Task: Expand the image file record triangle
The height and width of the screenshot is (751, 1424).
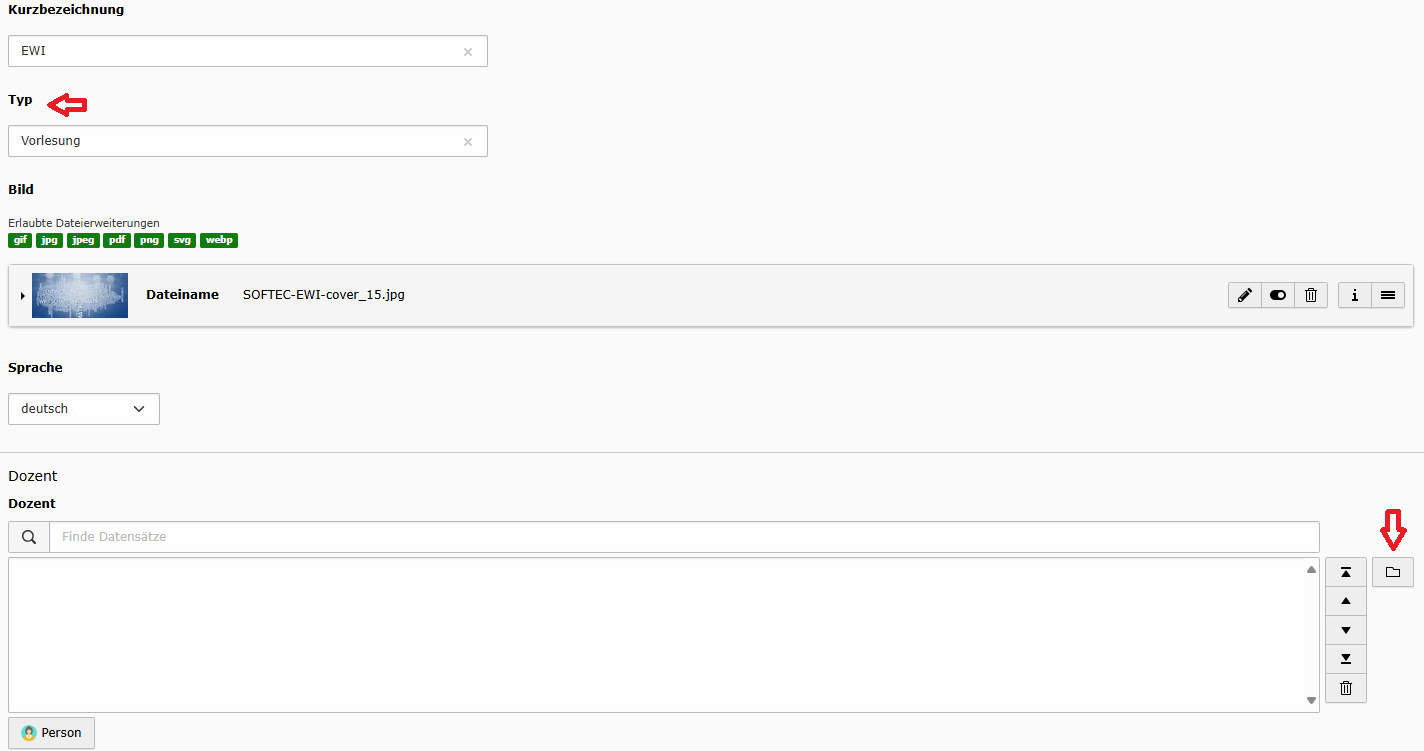Action: coord(22,296)
